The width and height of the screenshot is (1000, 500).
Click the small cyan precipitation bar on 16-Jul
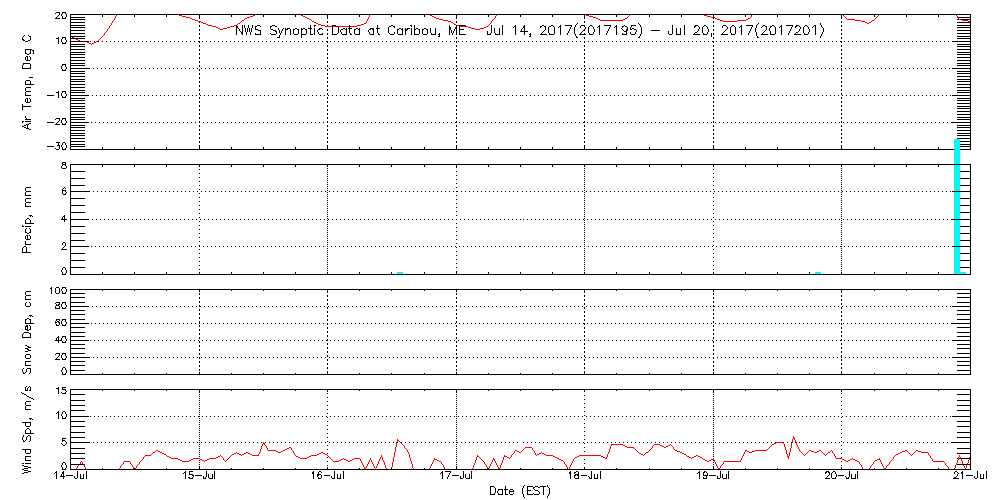(x=400, y=271)
